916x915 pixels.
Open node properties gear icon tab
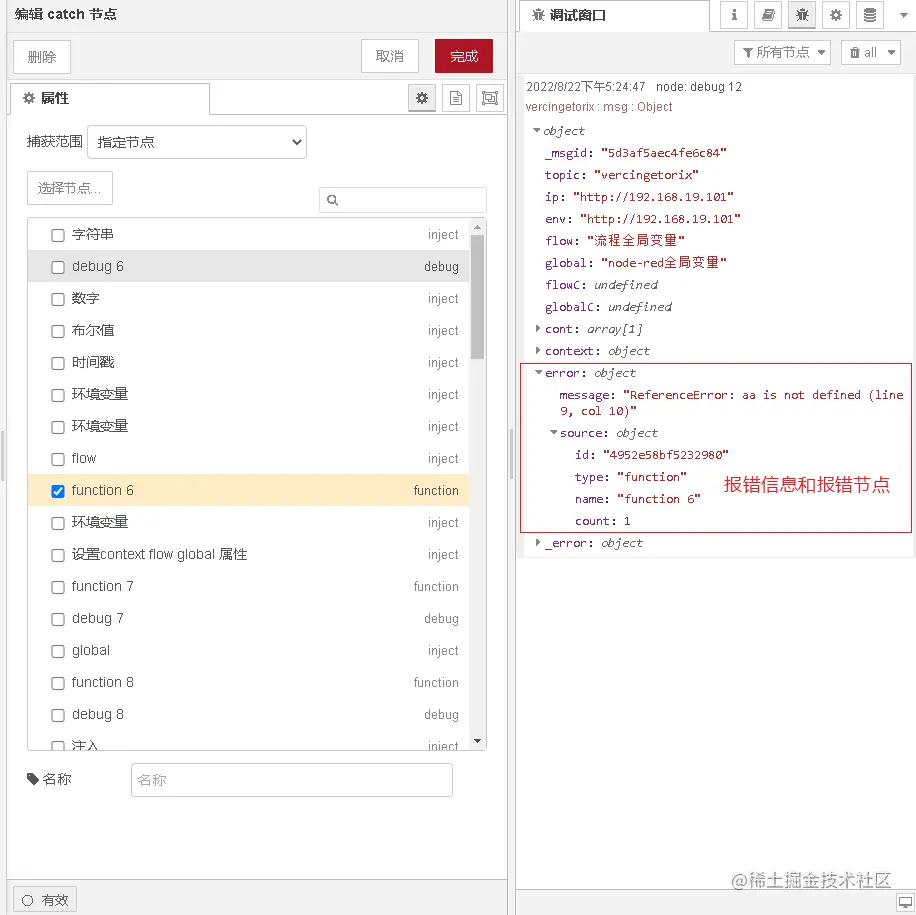[422, 98]
